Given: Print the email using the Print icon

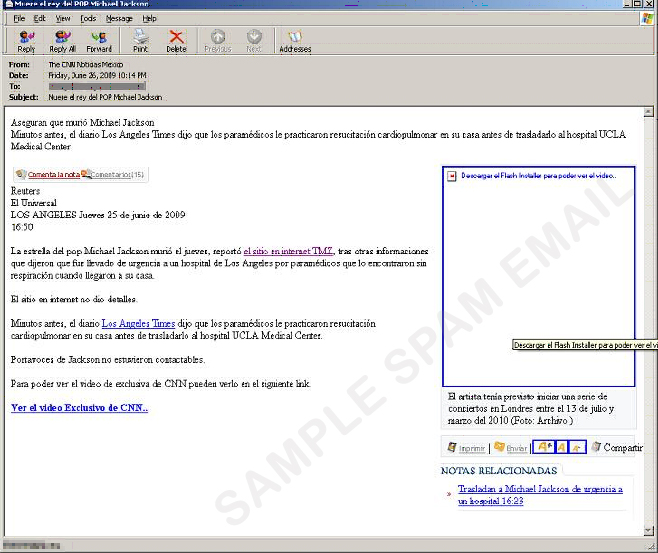Looking at the screenshot, I should tap(141, 39).
